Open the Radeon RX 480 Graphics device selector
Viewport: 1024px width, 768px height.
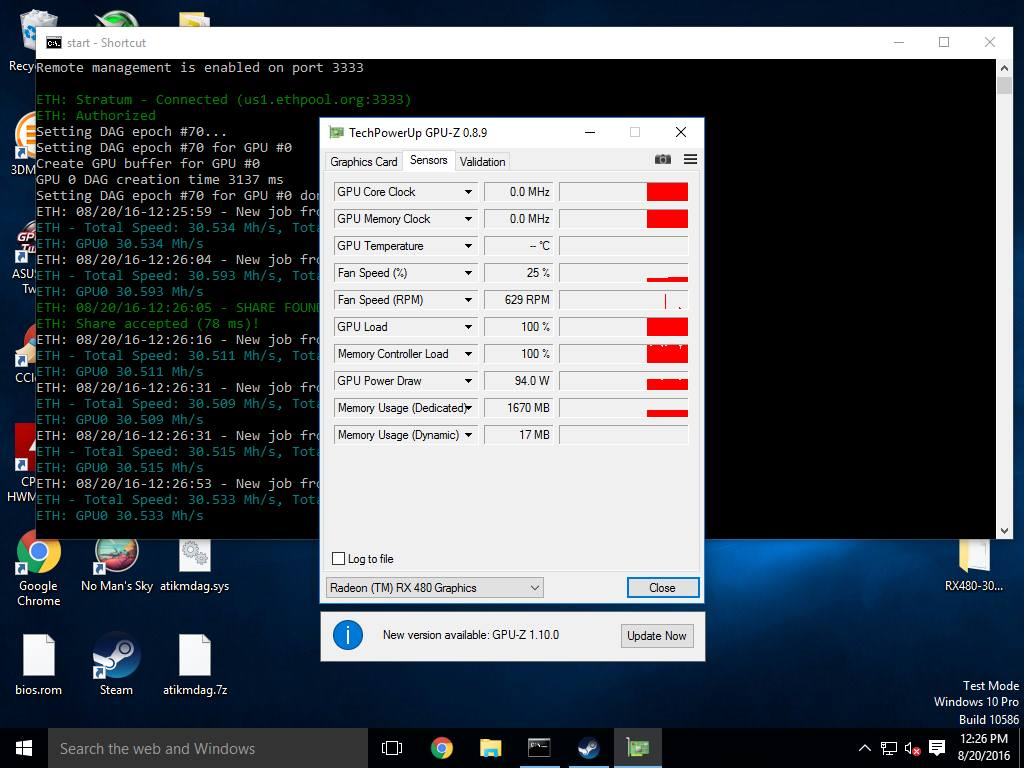click(x=434, y=588)
